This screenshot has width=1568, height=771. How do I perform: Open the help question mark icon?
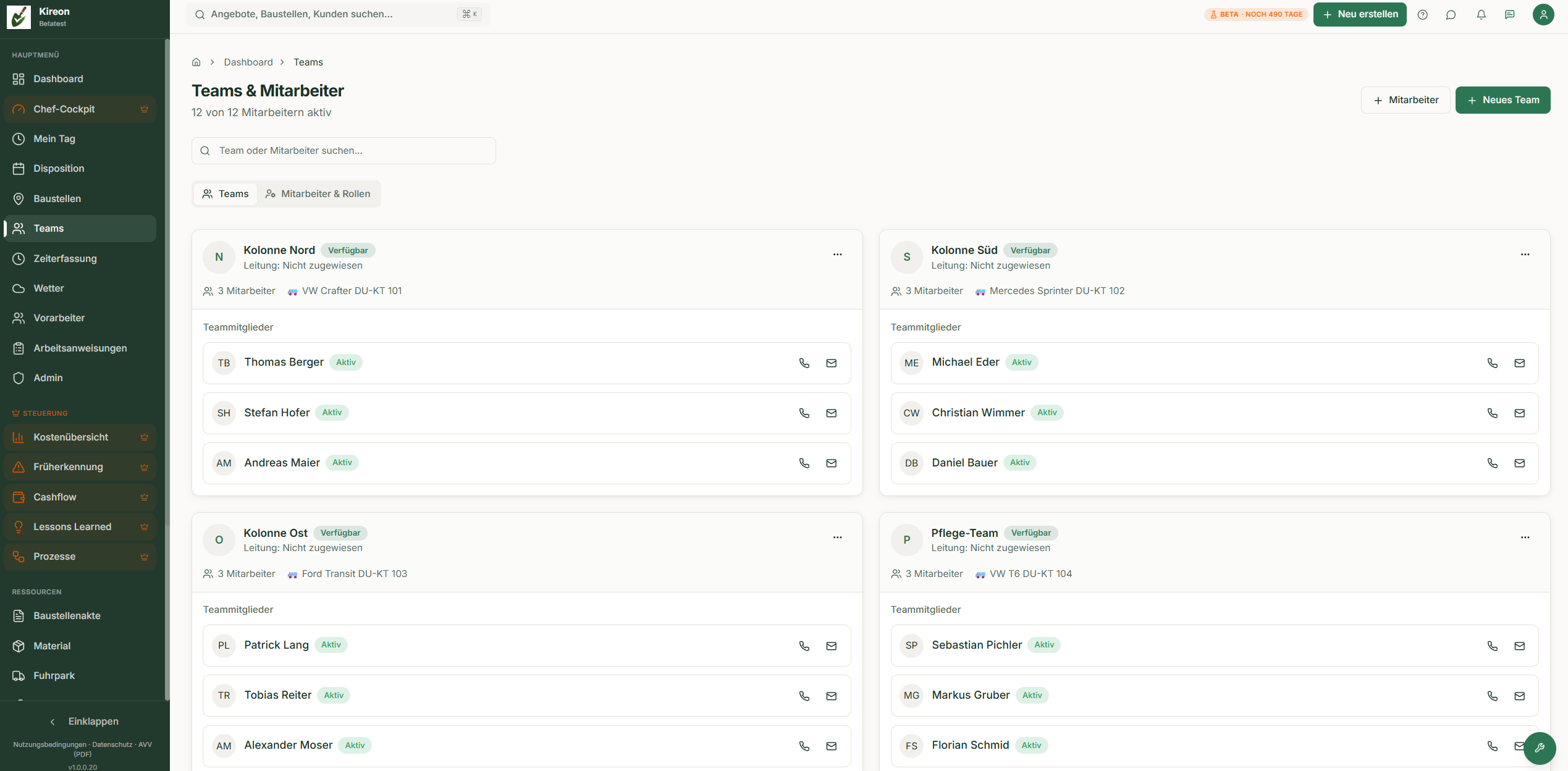(x=1422, y=15)
